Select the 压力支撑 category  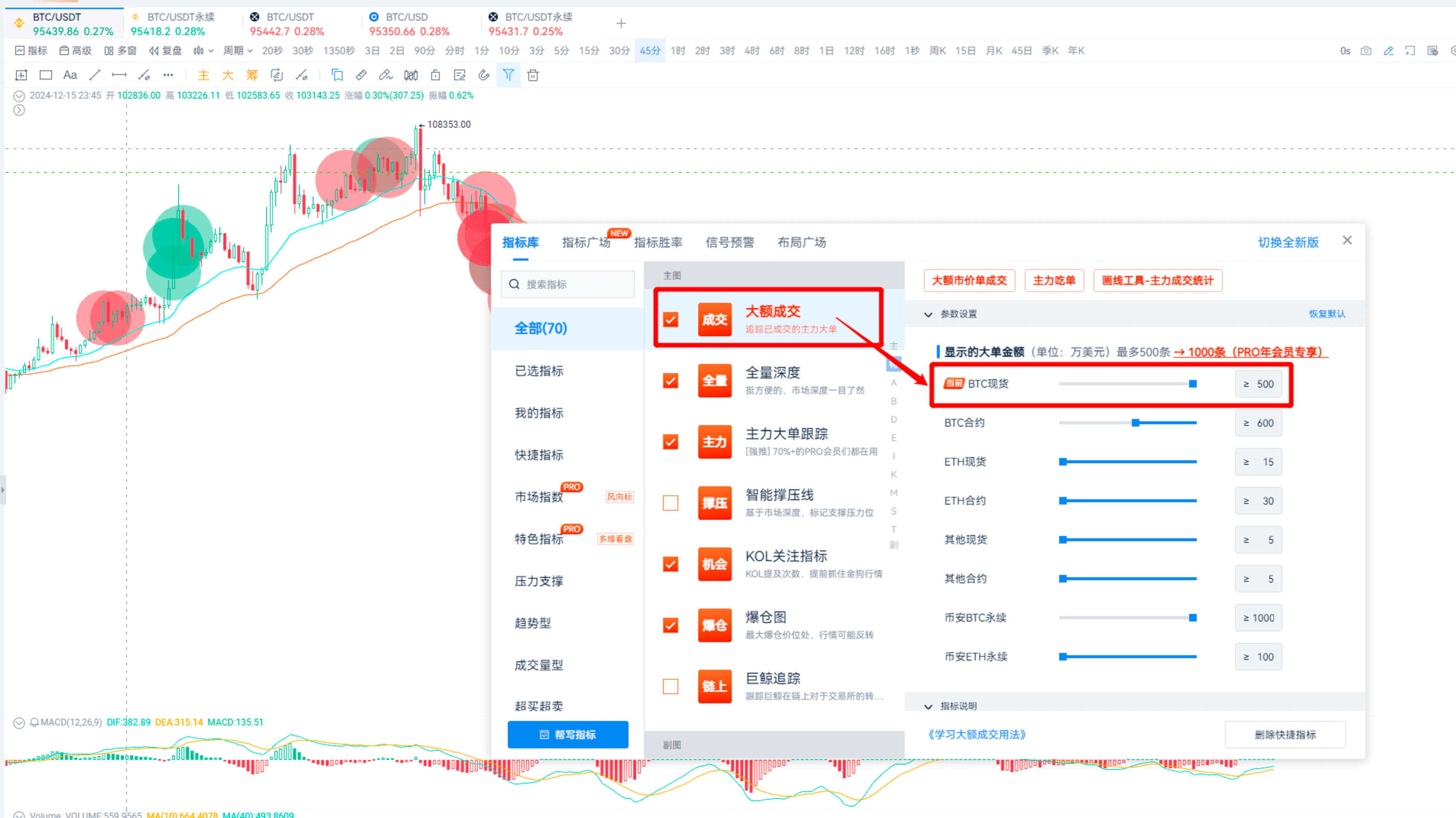point(539,581)
